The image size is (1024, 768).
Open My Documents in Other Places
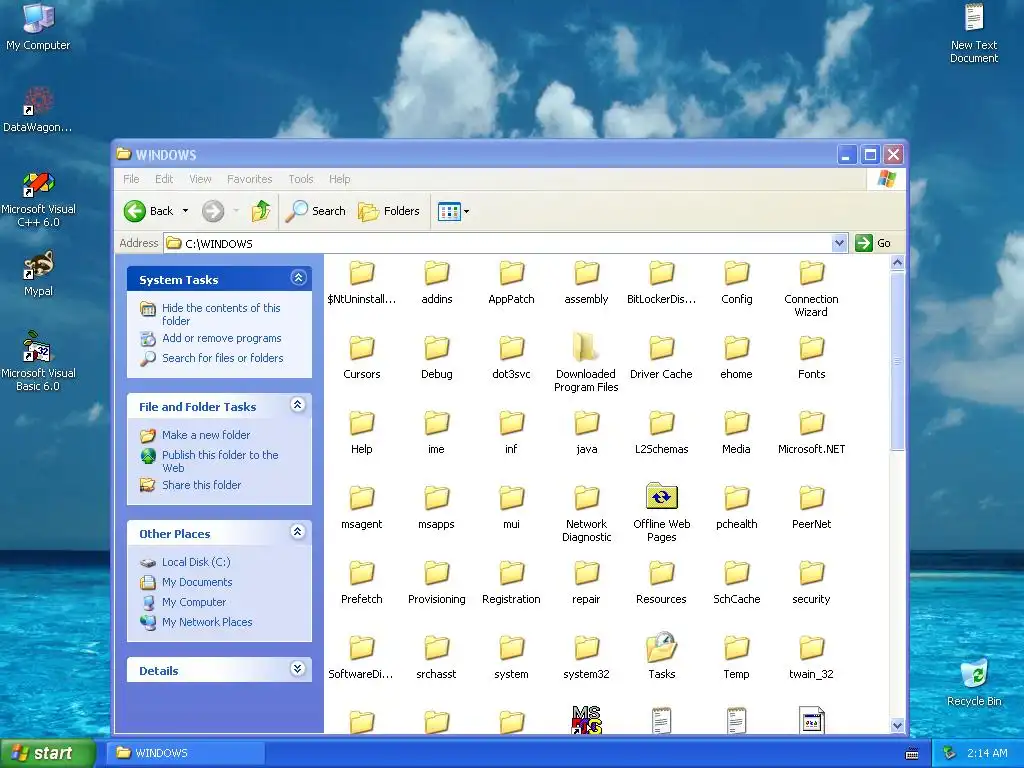[x=197, y=582]
